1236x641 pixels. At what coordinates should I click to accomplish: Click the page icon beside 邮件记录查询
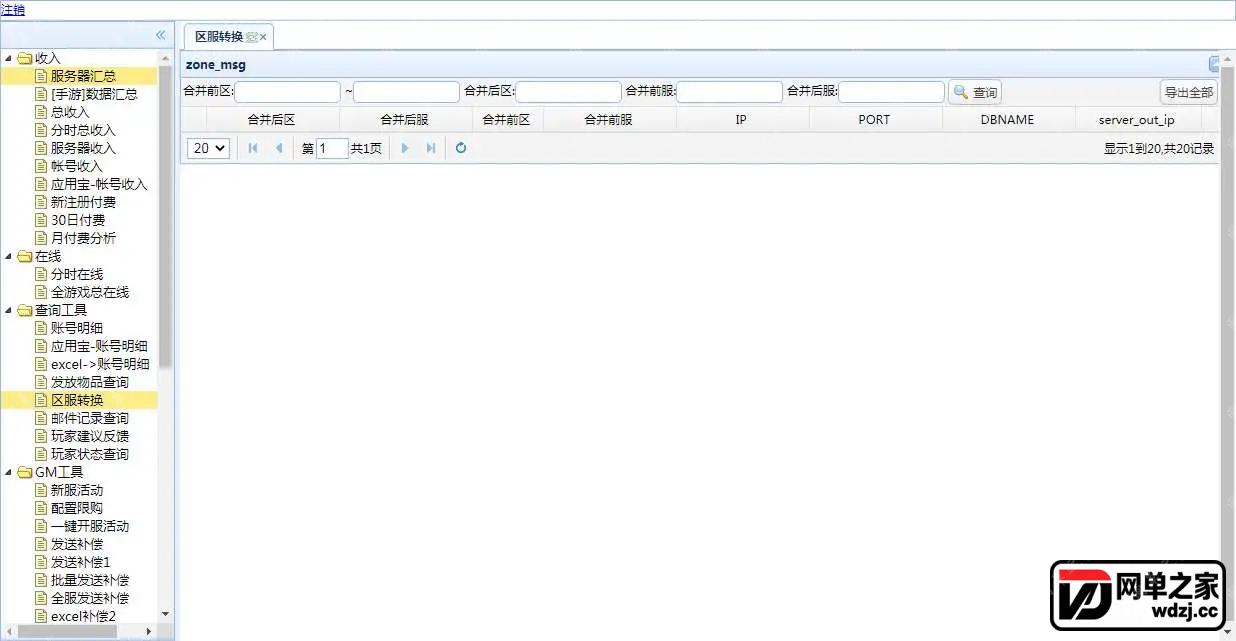pos(41,418)
